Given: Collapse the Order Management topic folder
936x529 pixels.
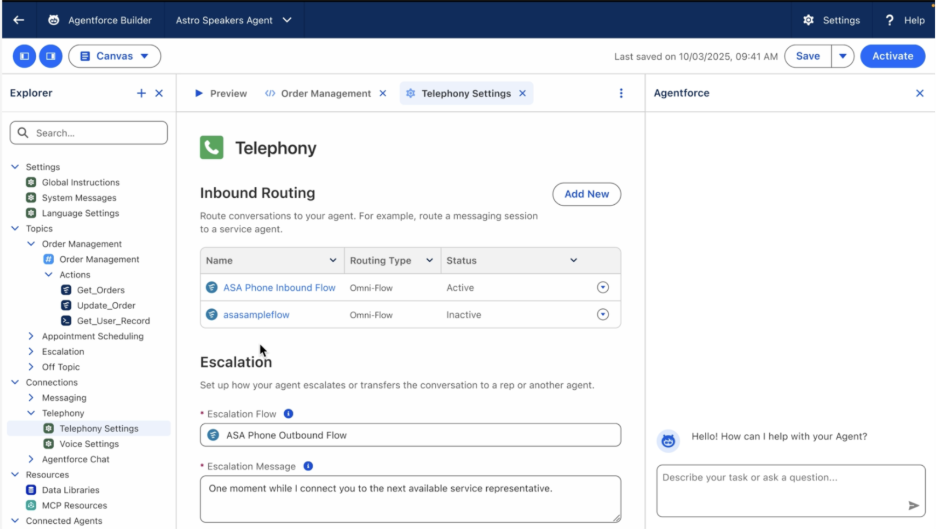Looking at the screenshot, I should tap(31, 244).
